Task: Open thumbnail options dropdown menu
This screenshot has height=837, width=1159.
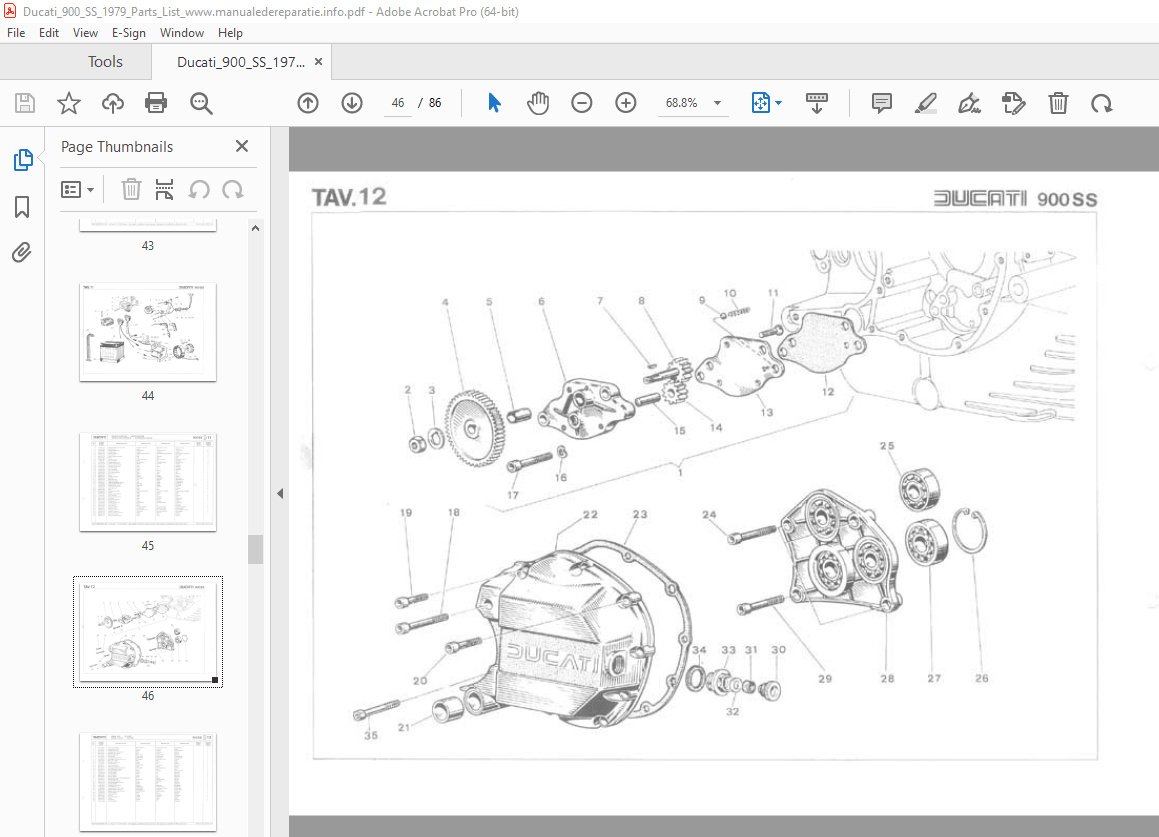Action: pyautogui.click(x=78, y=189)
